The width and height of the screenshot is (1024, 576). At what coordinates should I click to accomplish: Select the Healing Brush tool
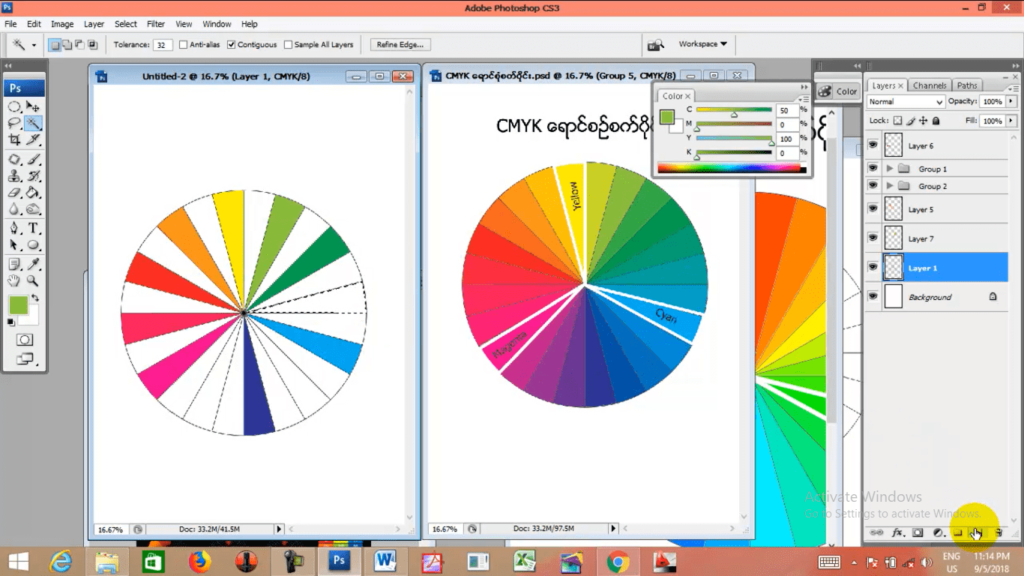(x=14, y=159)
